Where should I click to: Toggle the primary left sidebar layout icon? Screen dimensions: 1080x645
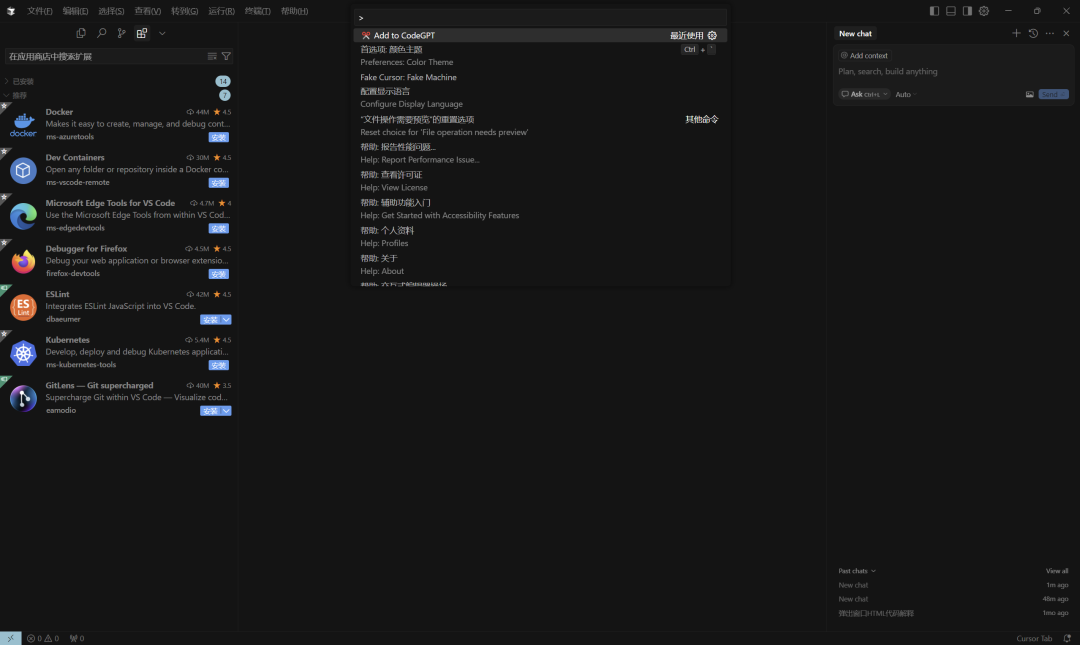pos(934,11)
